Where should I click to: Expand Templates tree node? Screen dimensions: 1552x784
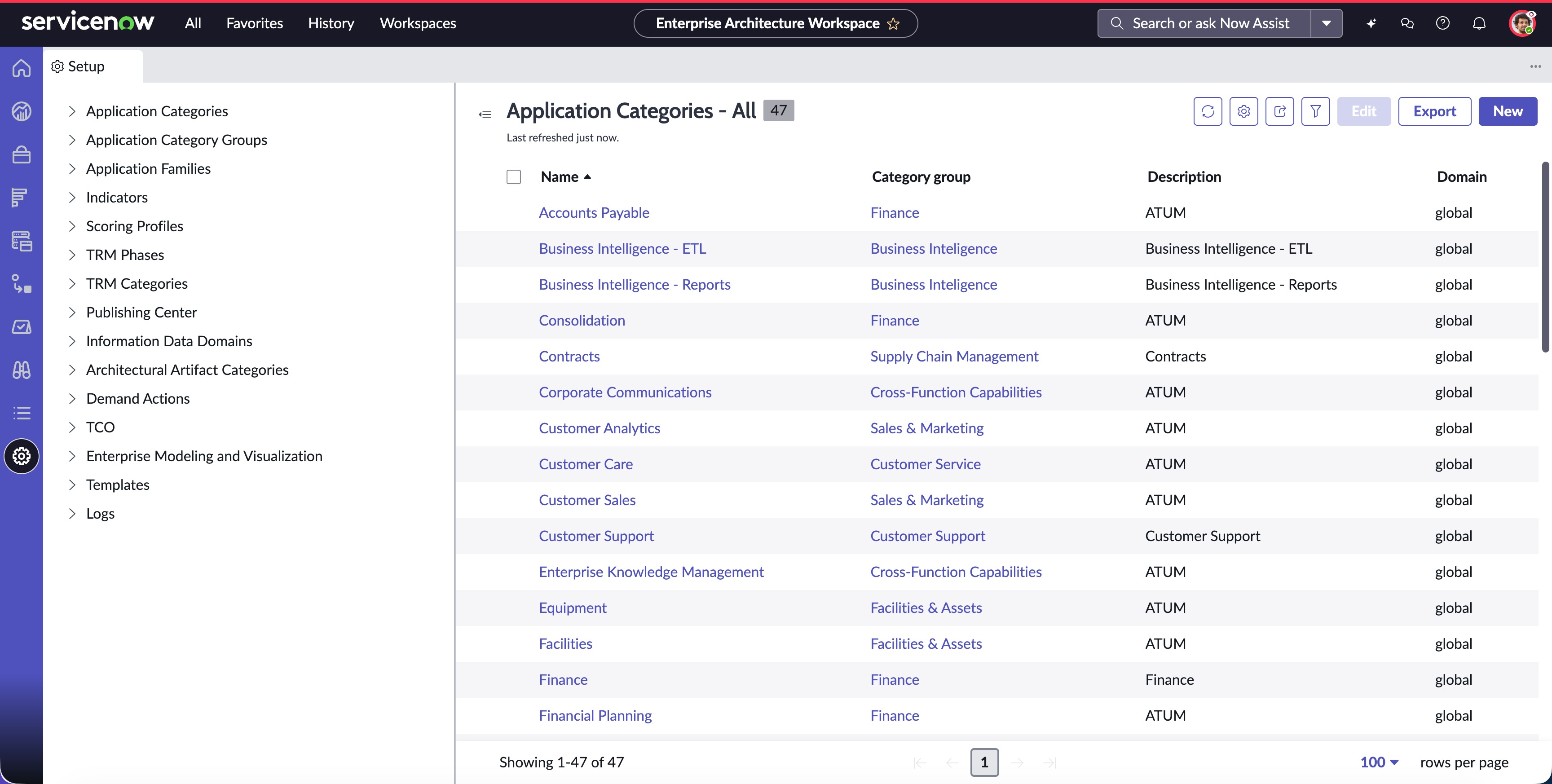point(72,485)
